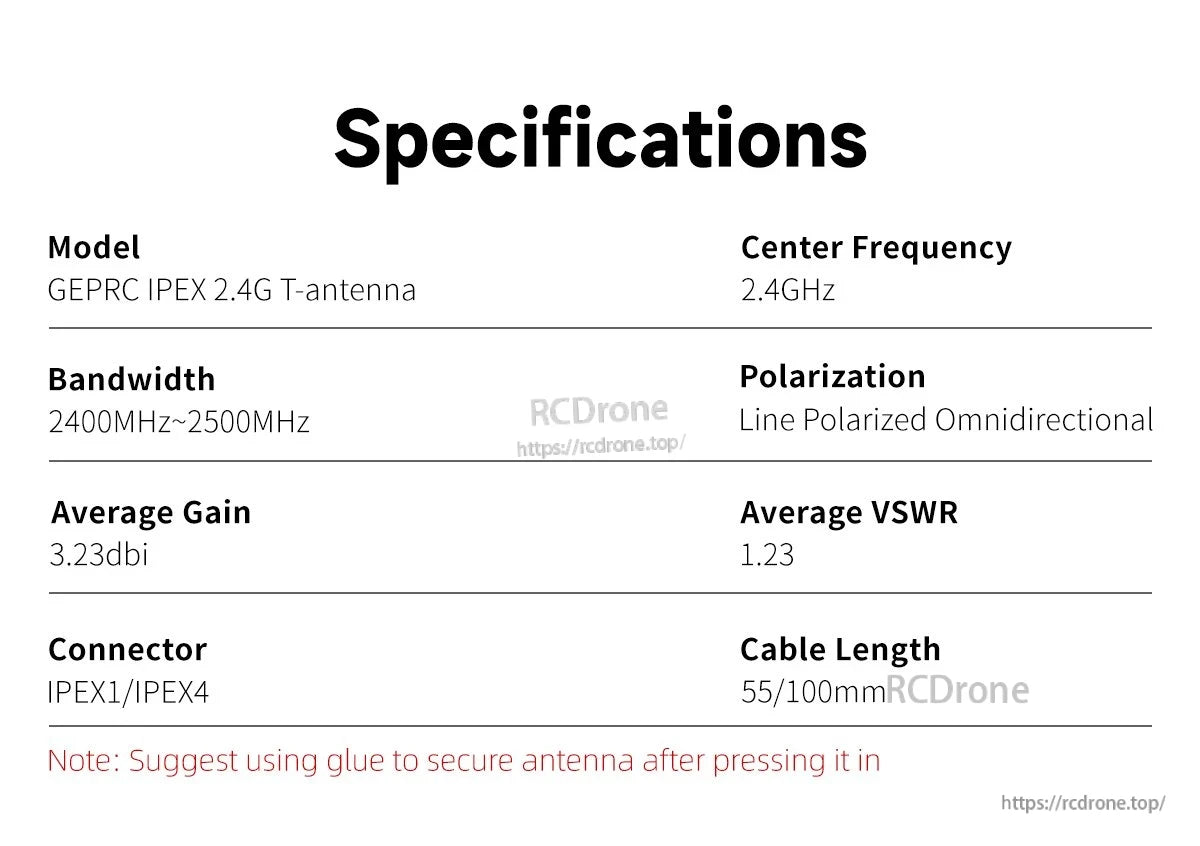This screenshot has width=1200, height=846.
Task: Click the Connector label
Action: click(127, 649)
